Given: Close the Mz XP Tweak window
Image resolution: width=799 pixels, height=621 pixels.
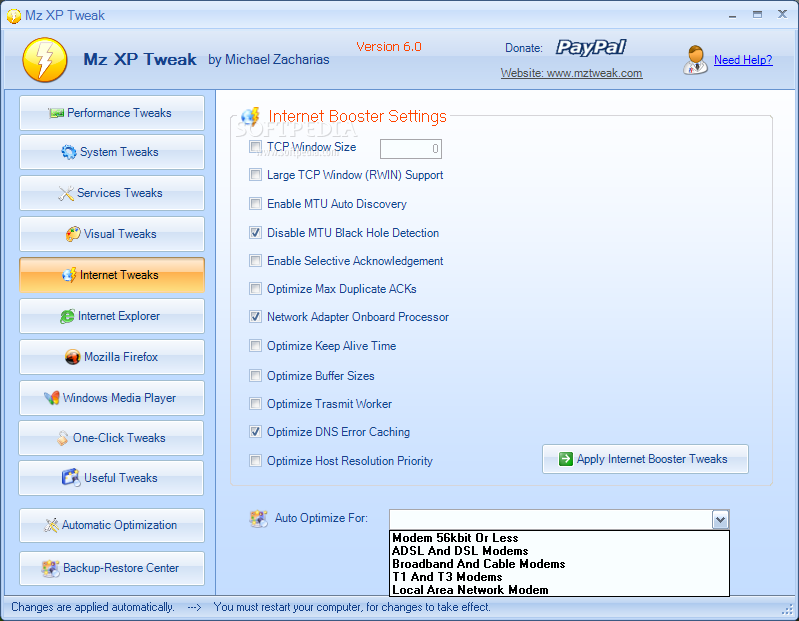Looking at the screenshot, I should (x=782, y=15).
